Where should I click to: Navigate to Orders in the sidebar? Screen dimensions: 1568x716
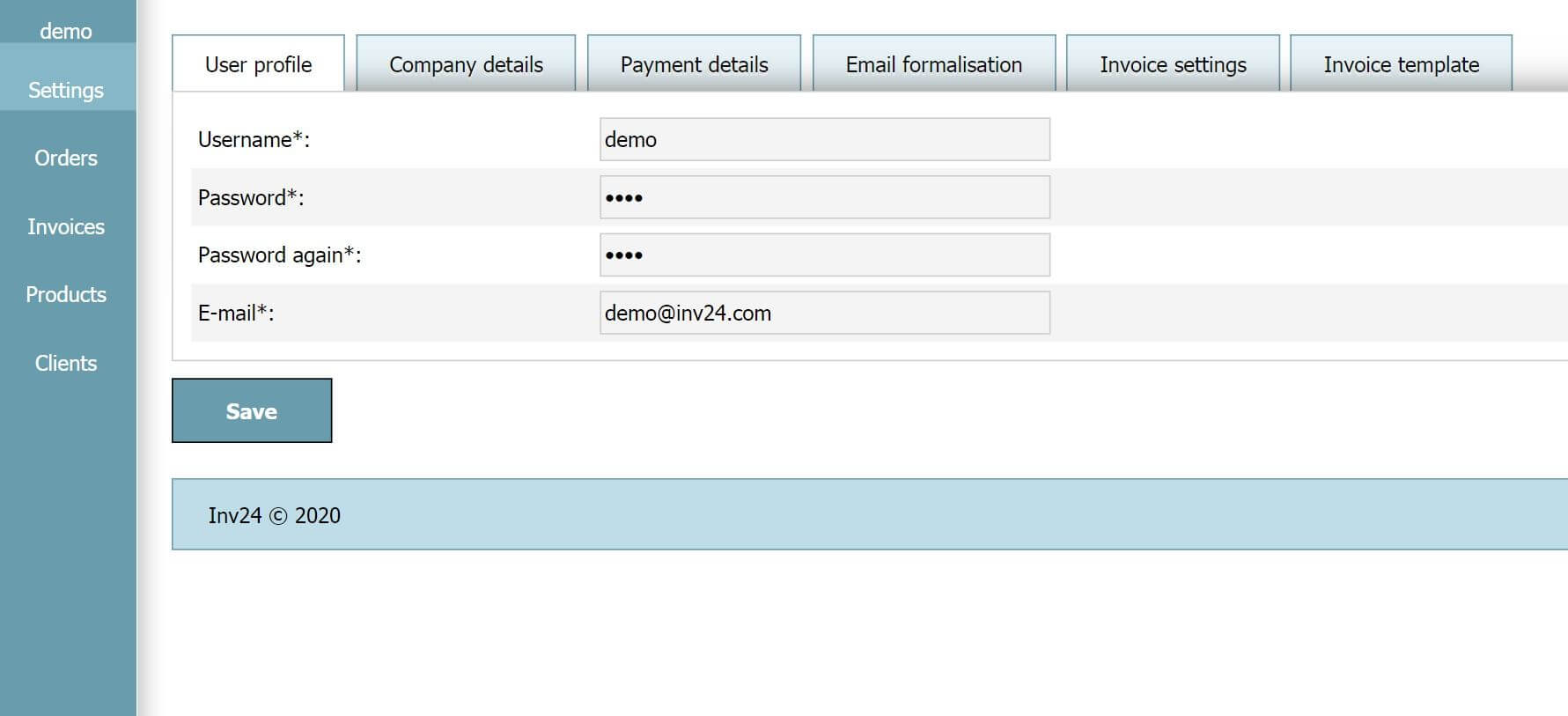(66, 158)
